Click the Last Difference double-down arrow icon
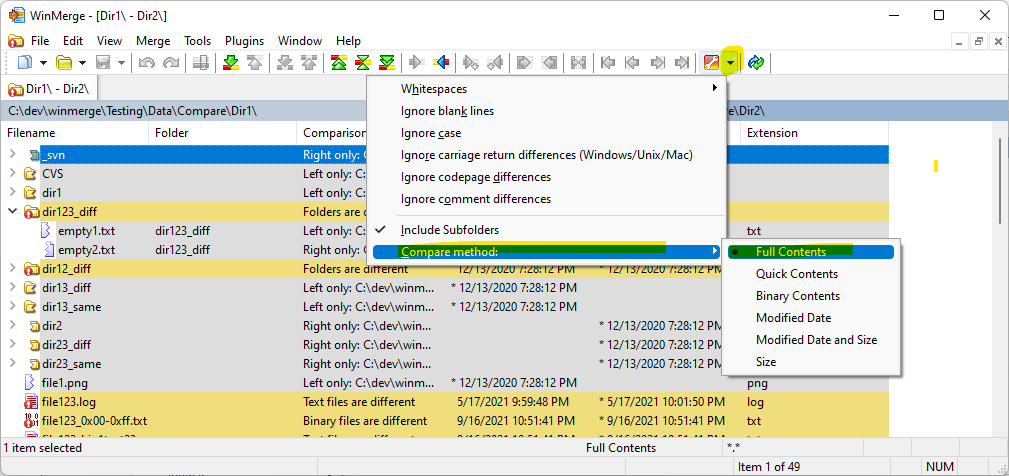The width and height of the screenshot is (1009, 476). pyautogui.click(x=387, y=62)
